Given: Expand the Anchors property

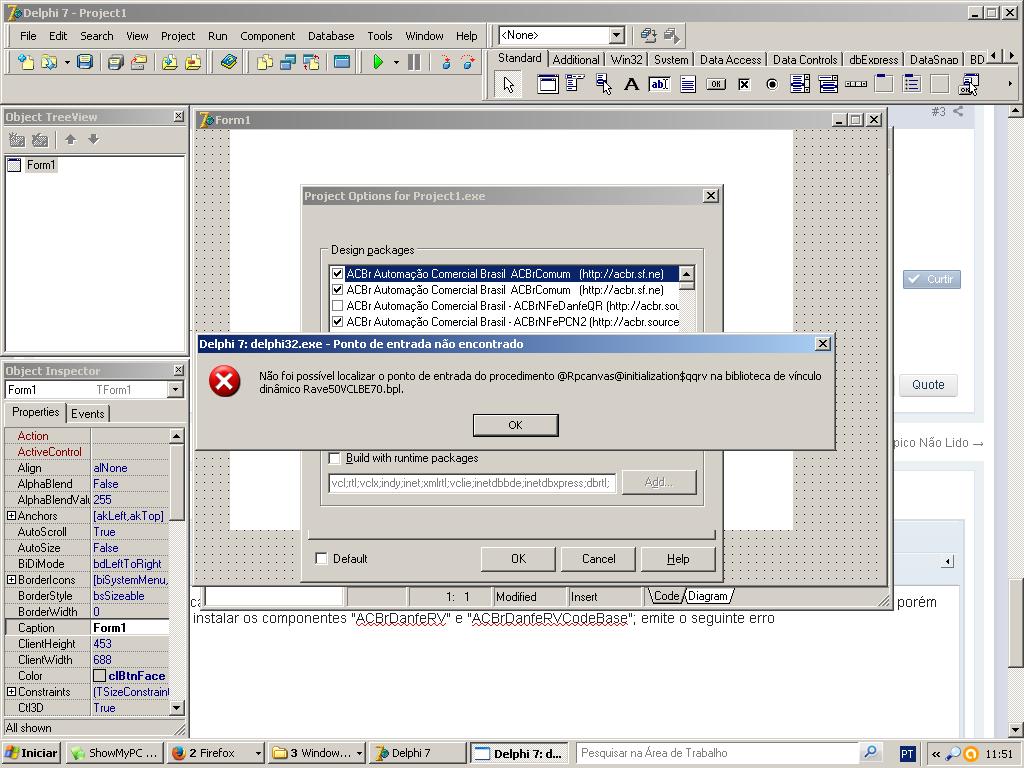Looking at the screenshot, I should pos(11,516).
